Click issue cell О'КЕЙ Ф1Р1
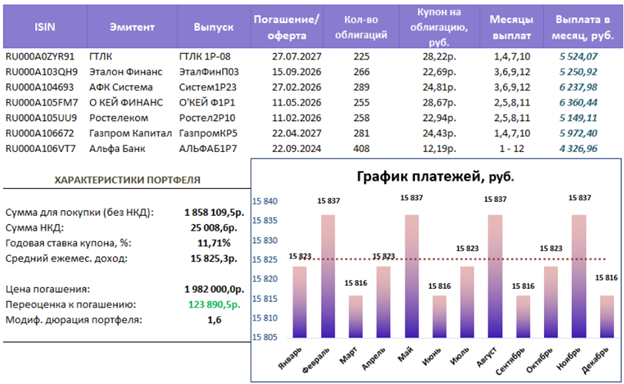The image size is (624, 384). click(207, 103)
